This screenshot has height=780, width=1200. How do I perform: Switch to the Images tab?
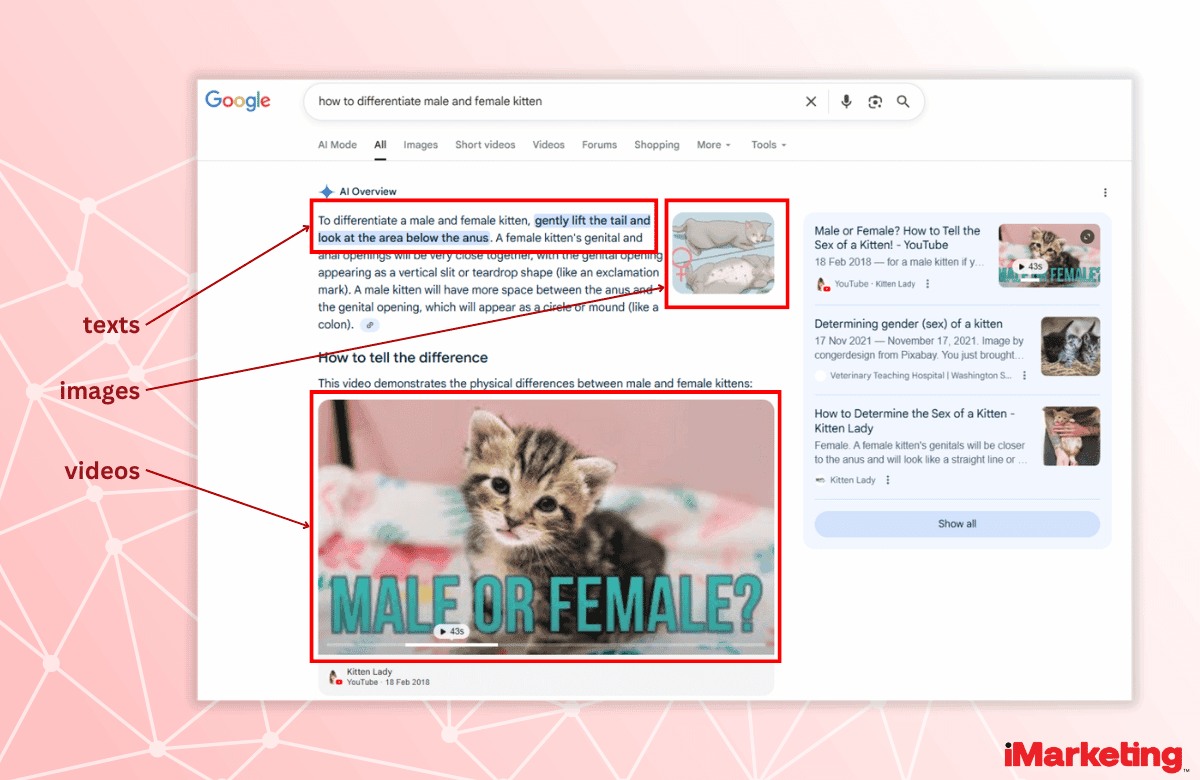click(420, 145)
